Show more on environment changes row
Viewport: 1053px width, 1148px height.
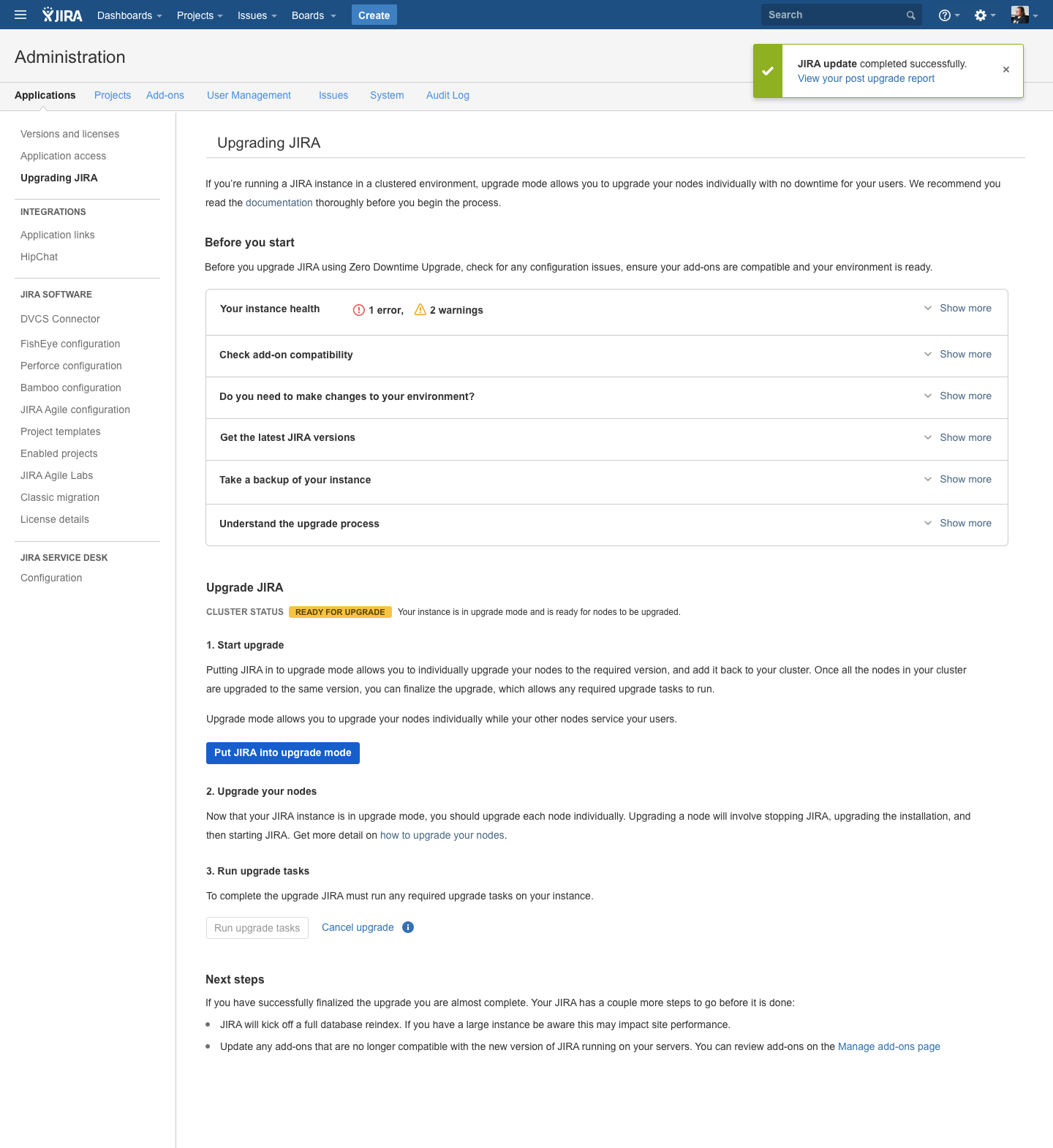958,396
